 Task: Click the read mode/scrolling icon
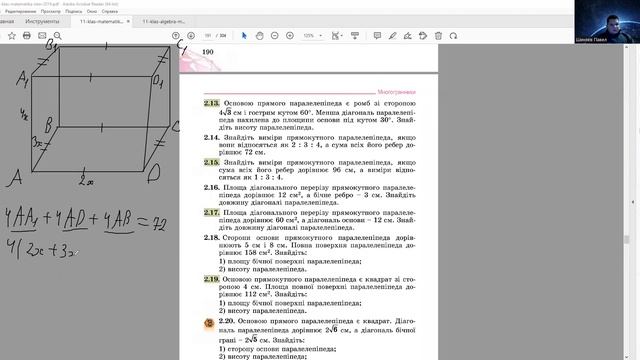(x=355, y=36)
